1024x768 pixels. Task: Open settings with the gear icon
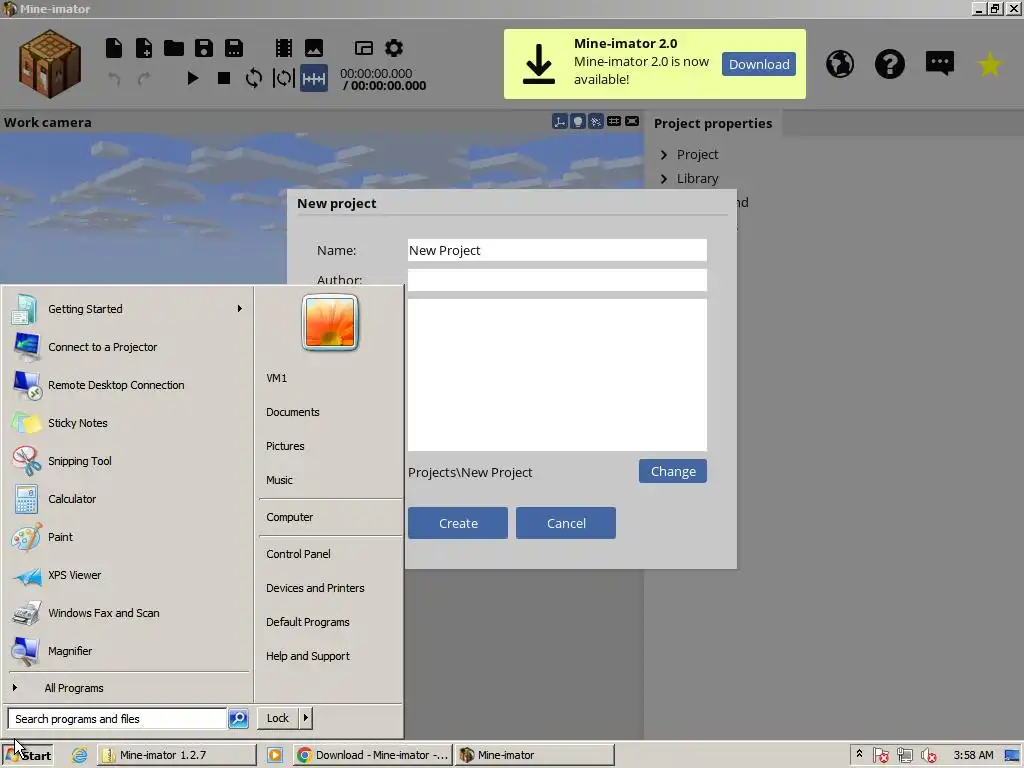click(394, 48)
